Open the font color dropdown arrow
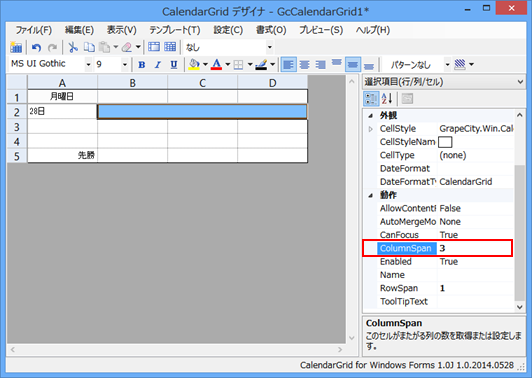Image resolution: width=532 pixels, height=378 pixels. click(228, 64)
